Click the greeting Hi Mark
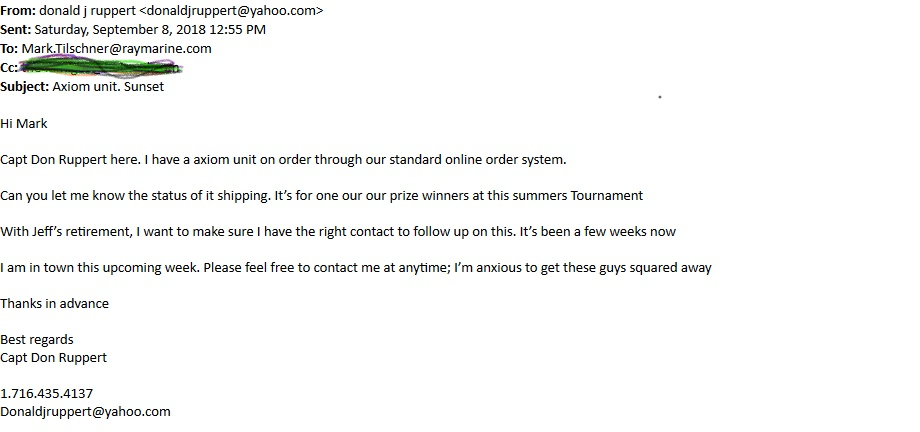920x432 pixels. click(x=23, y=124)
